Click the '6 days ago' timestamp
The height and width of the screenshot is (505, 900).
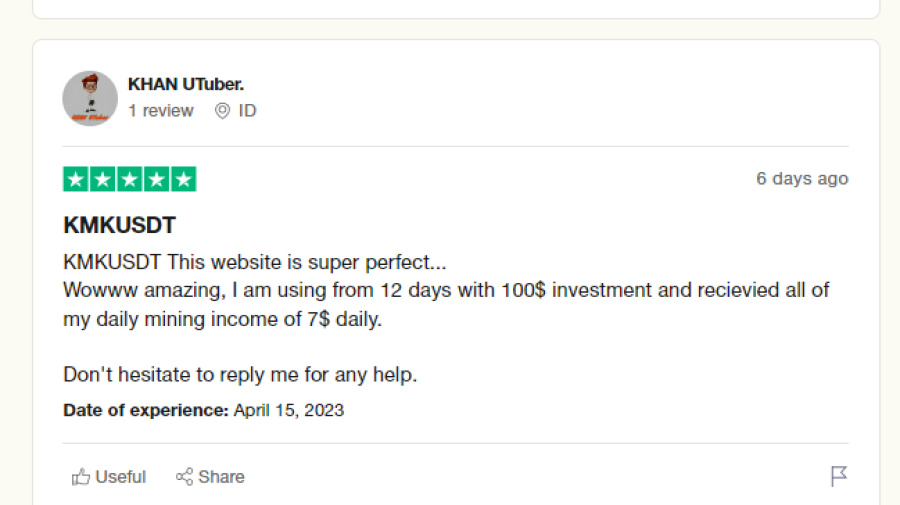[x=802, y=178]
